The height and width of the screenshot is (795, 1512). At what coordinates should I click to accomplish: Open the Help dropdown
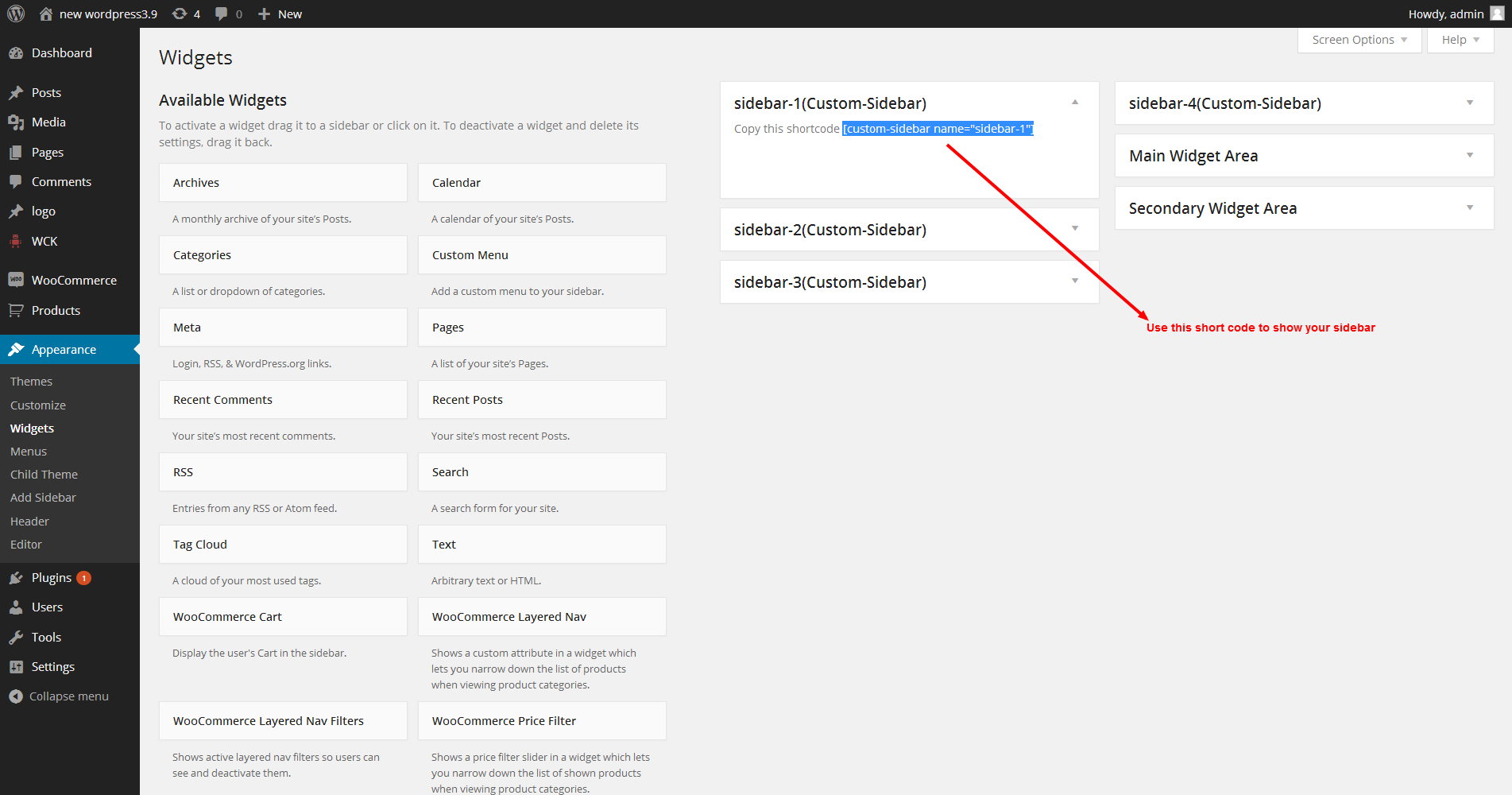point(1460,40)
